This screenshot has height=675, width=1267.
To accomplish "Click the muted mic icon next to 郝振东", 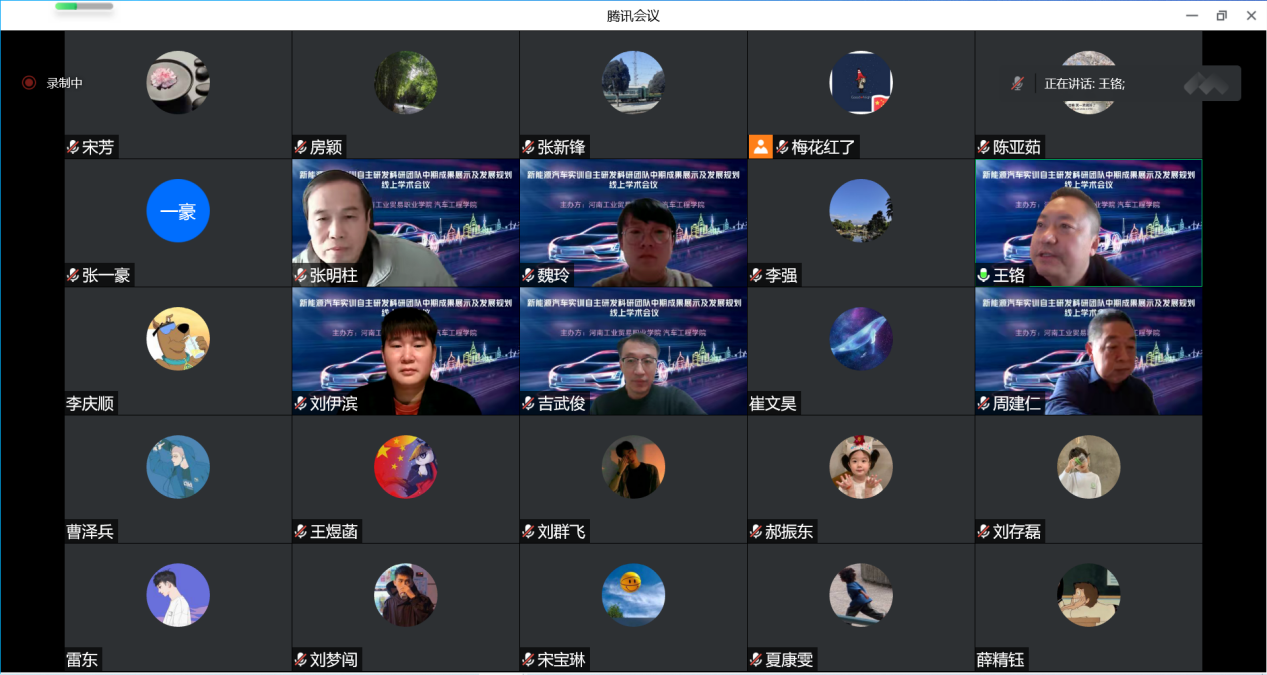I will click(756, 532).
